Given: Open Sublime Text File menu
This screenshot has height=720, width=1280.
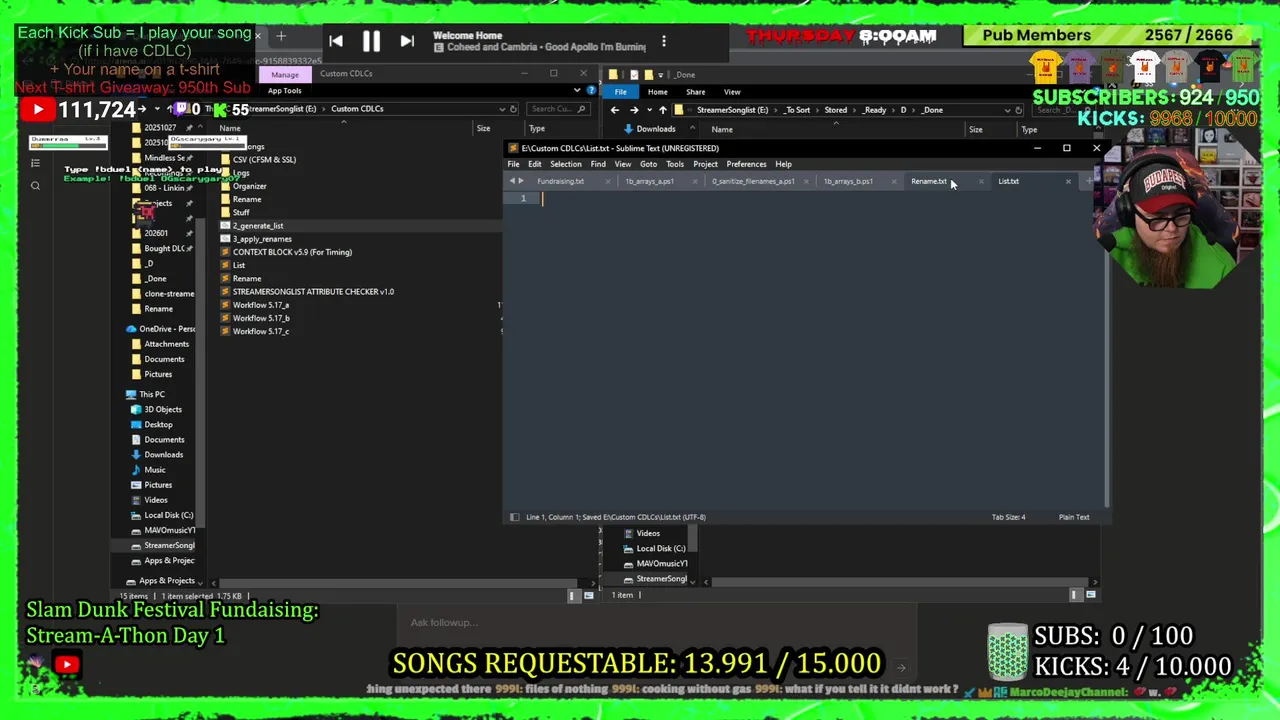Looking at the screenshot, I should click(x=513, y=164).
